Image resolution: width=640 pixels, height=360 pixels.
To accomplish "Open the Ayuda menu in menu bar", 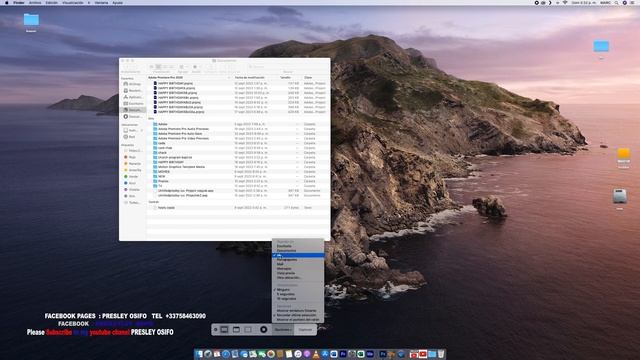I will (x=118, y=2).
